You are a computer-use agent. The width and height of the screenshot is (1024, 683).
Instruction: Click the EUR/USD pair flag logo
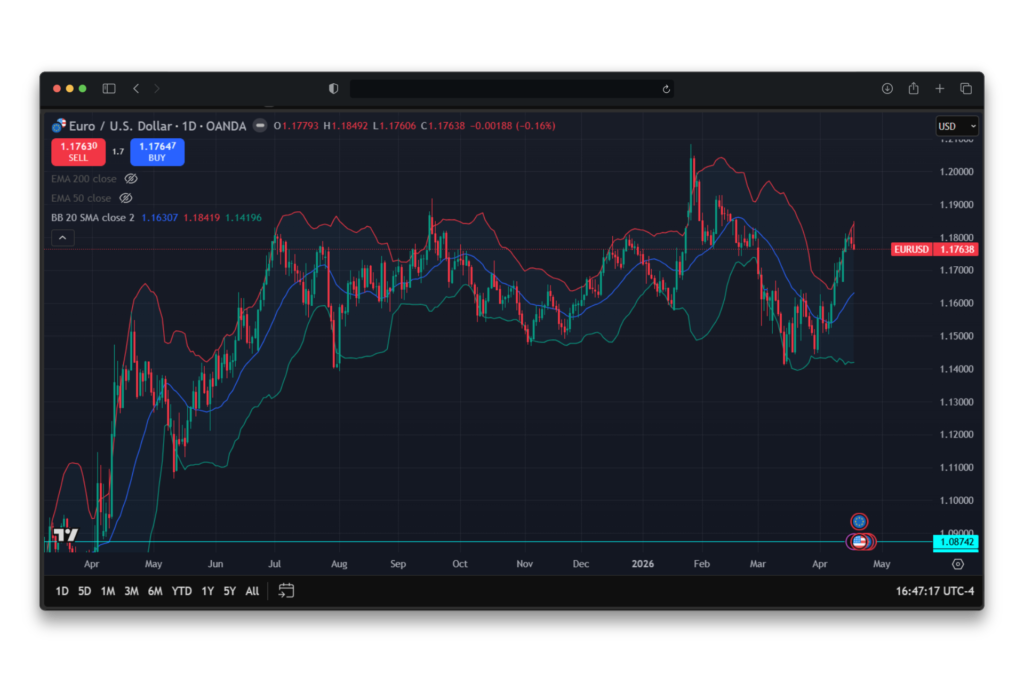pos(58,126)
